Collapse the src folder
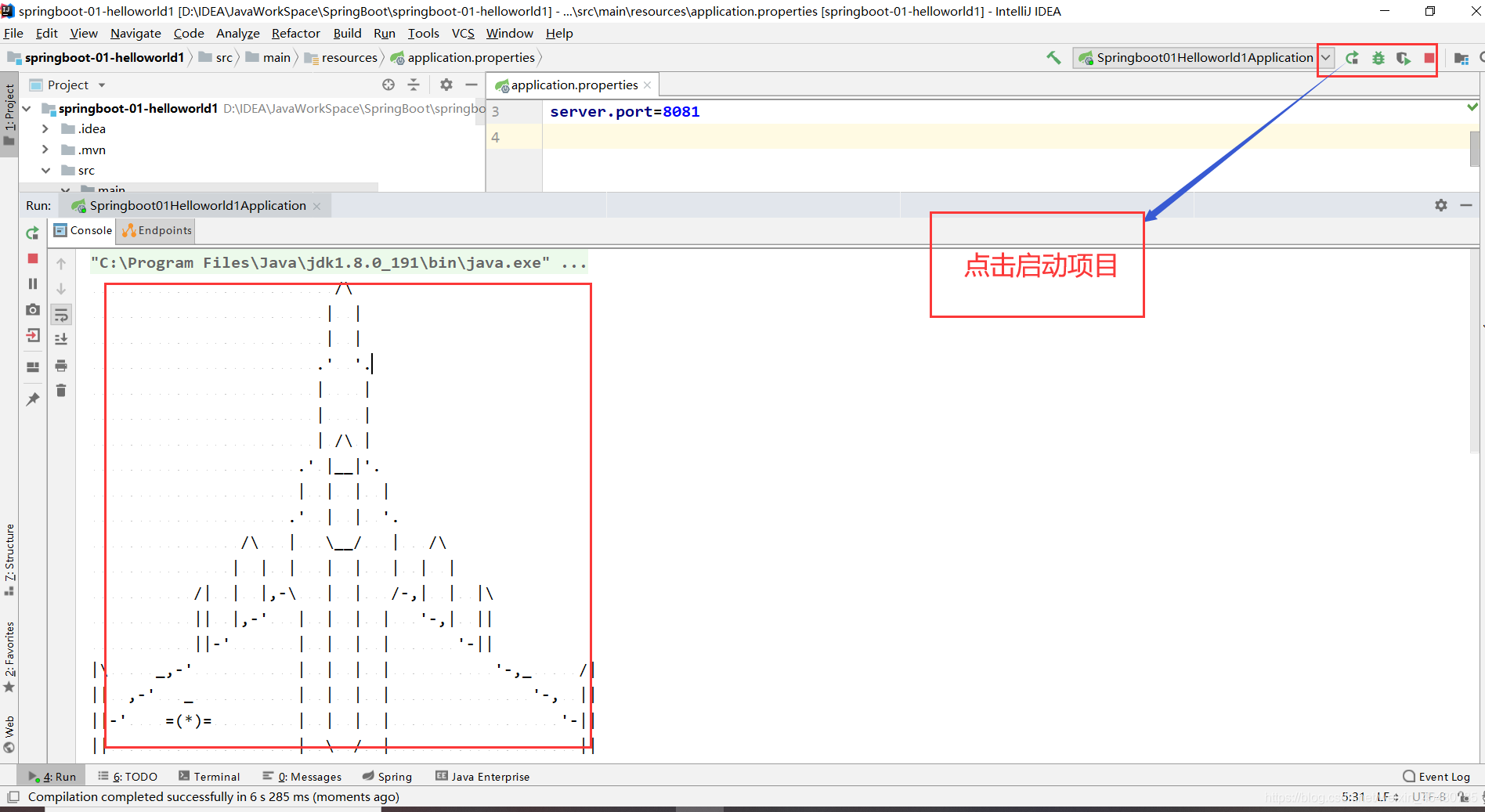This screenshot has width=1485, height=812. coord(45,170)
